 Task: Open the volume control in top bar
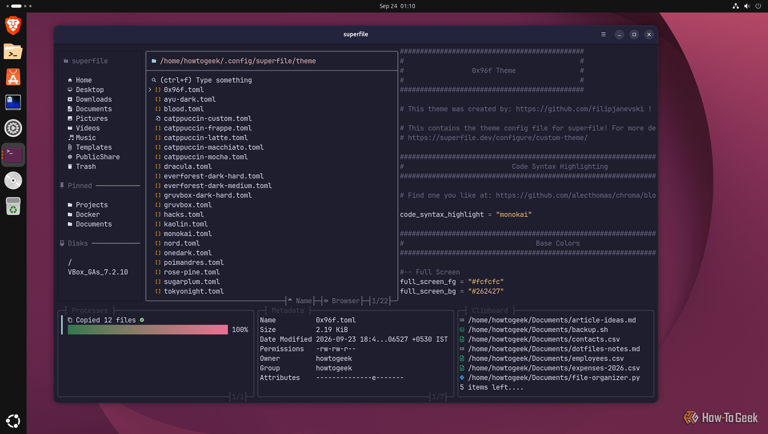747,6
